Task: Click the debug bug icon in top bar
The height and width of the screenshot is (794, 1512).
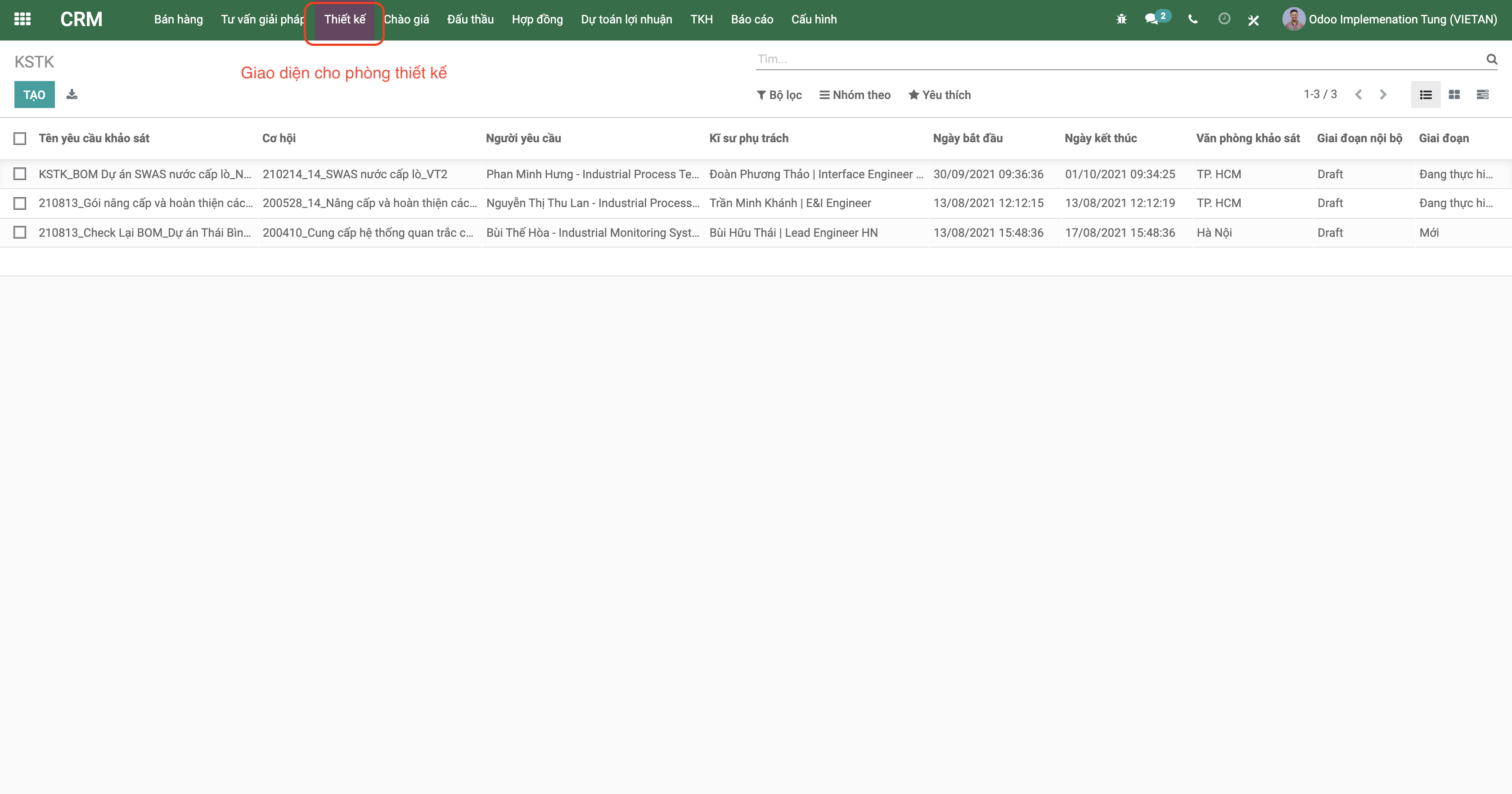Action: point(1121,19)
